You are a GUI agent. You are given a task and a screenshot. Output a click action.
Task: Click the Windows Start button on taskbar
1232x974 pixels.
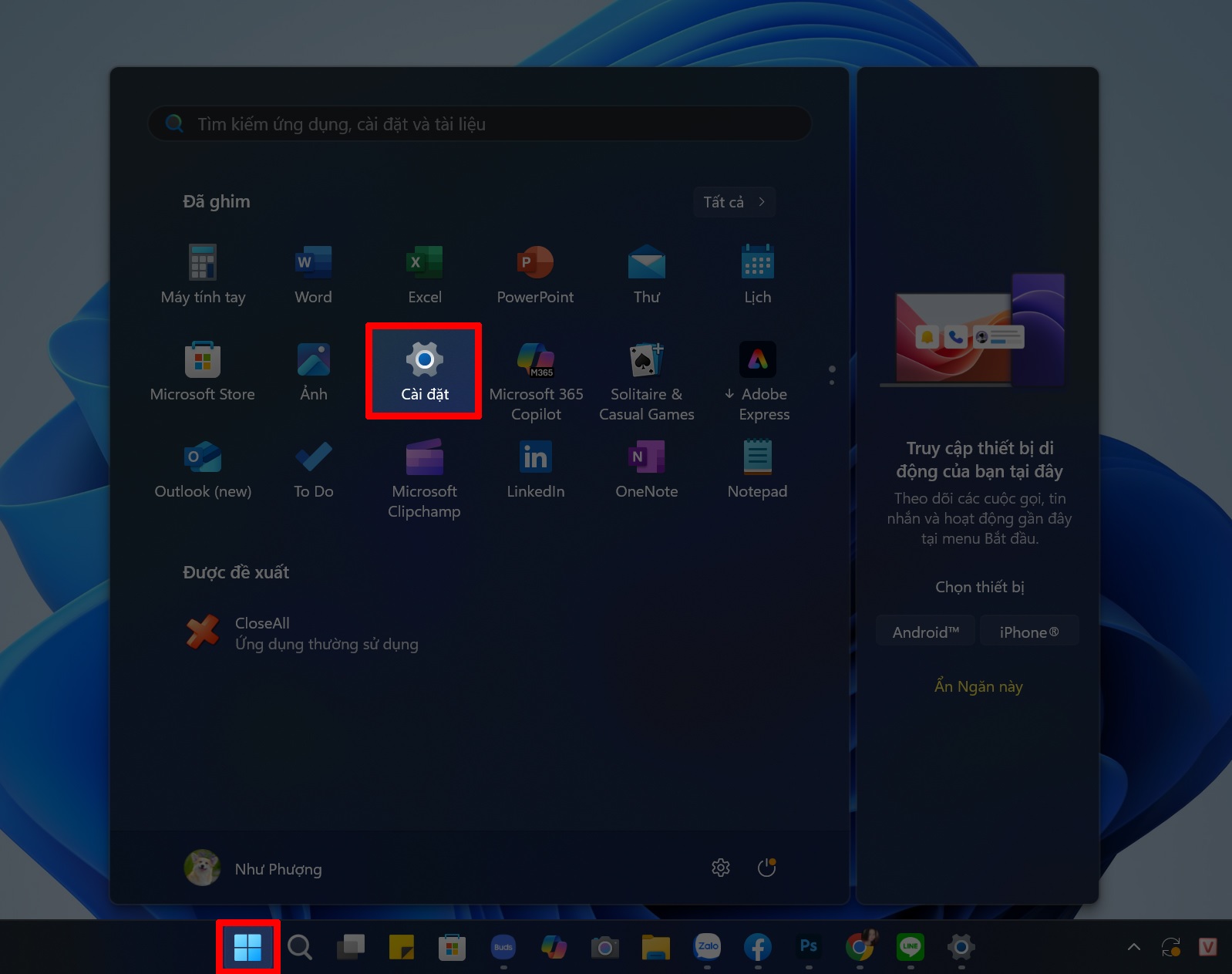point(247,947)
